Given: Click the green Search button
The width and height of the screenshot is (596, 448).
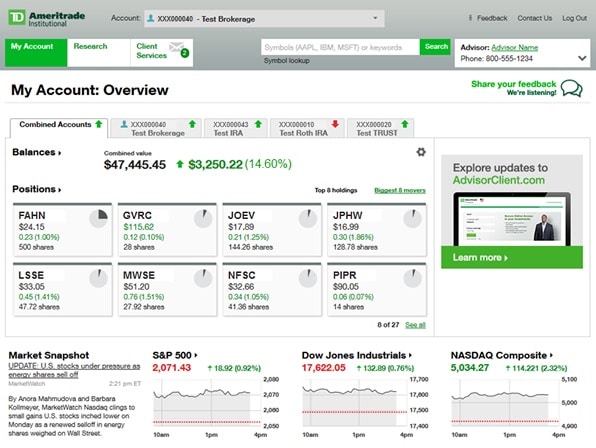Looking at the screenshot, I should click(x=436, y=46).
